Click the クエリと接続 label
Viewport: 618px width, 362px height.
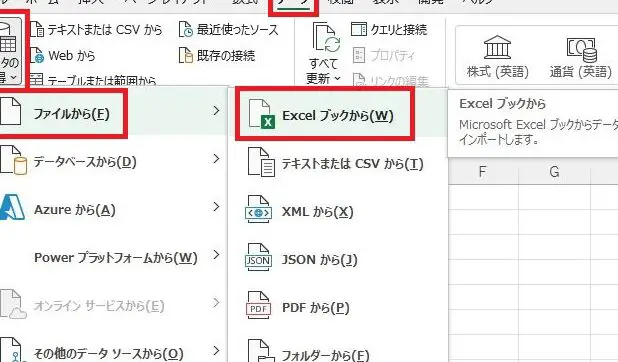pyautogui.click(x=399, y=30)
